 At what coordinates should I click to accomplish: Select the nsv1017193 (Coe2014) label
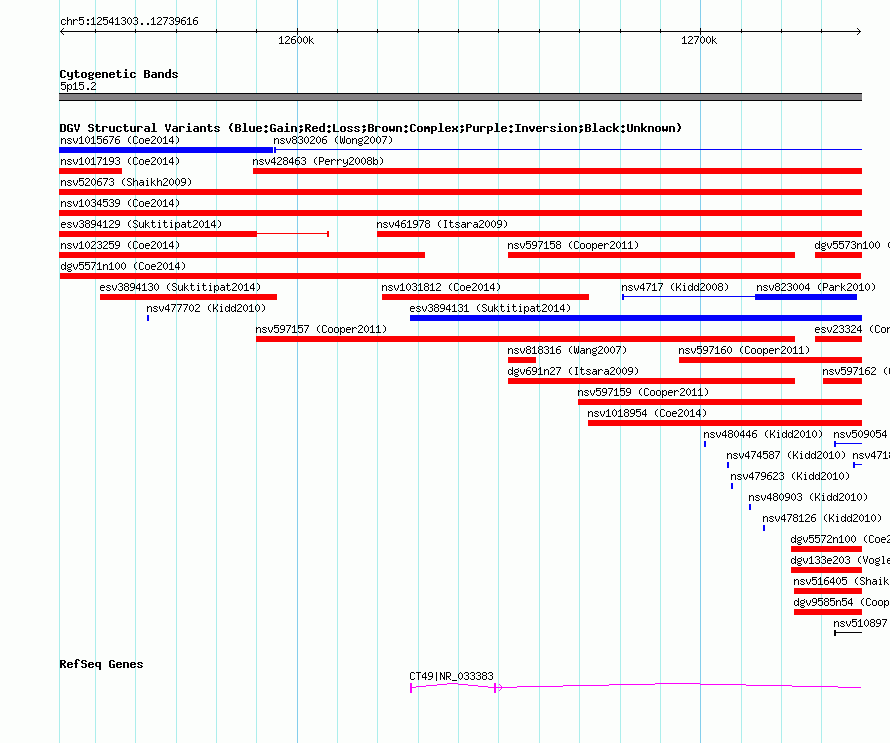(x=120, y=161)
